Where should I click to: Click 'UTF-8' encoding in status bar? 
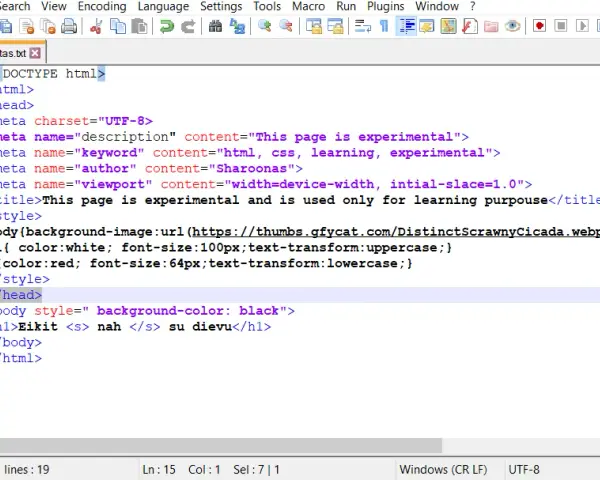[x=524, y=469]
